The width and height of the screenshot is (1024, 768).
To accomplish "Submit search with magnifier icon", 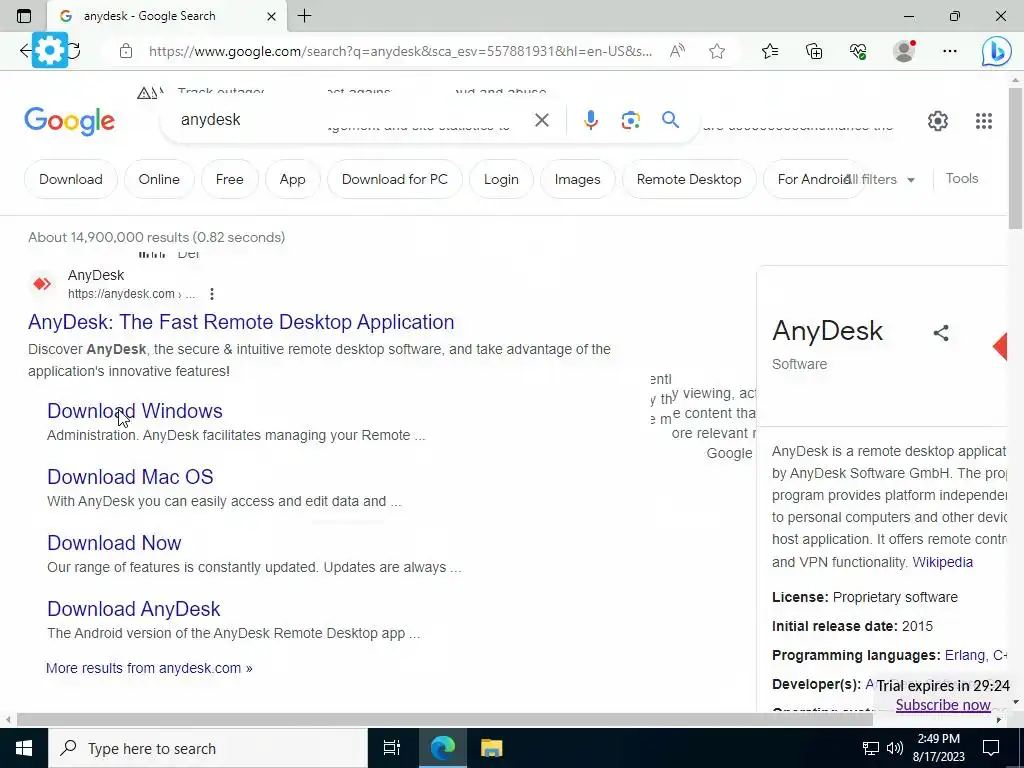I will point(670,120).
